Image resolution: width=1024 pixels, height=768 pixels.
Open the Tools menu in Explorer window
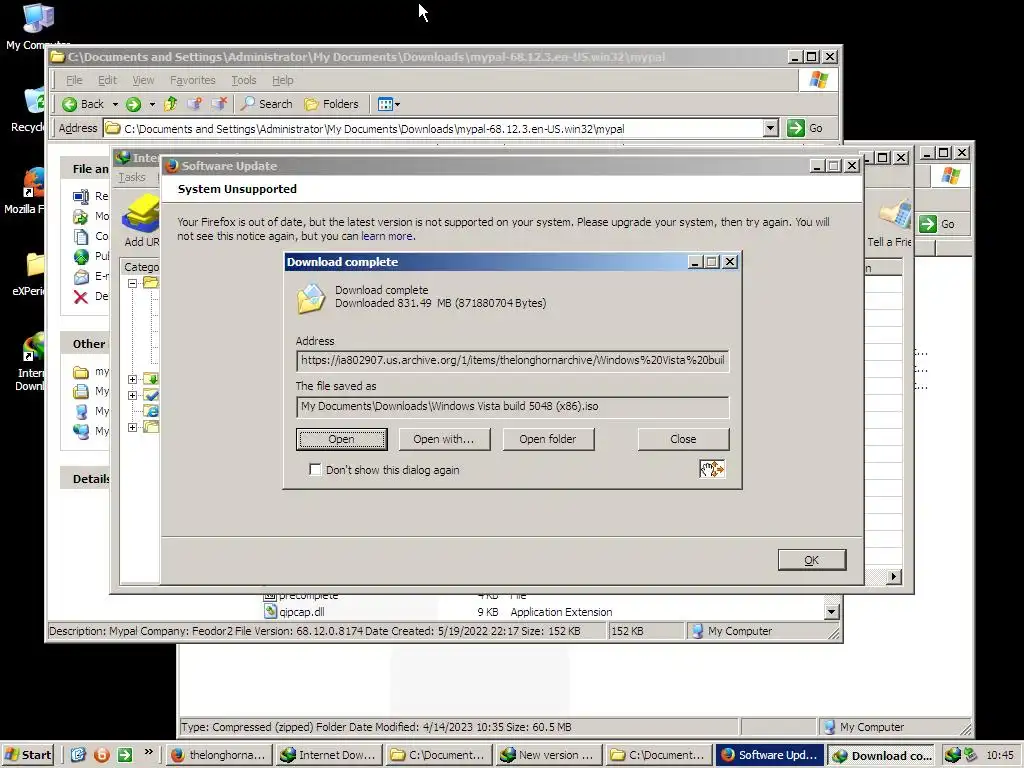click(x=244, y=80)
